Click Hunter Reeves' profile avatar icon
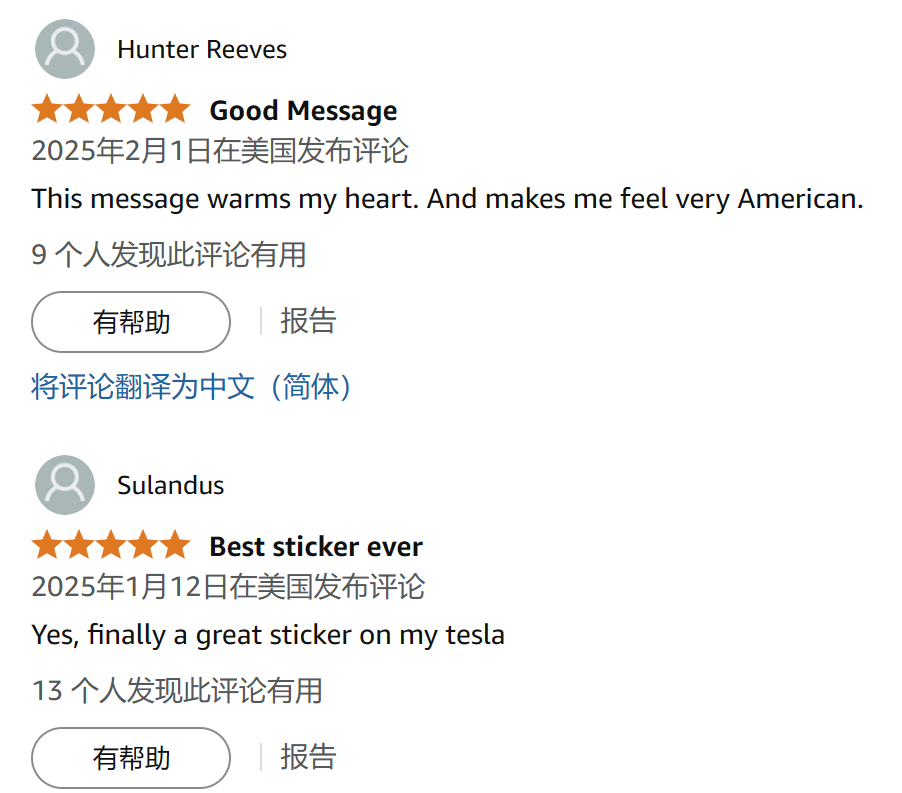 (x=65, y=49)
